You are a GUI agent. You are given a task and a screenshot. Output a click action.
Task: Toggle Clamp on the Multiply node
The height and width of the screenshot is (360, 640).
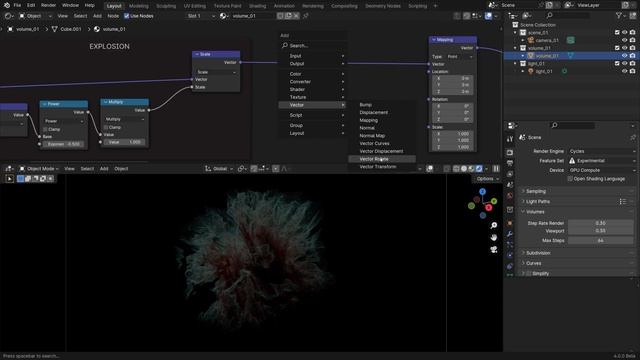coord(106,127)
